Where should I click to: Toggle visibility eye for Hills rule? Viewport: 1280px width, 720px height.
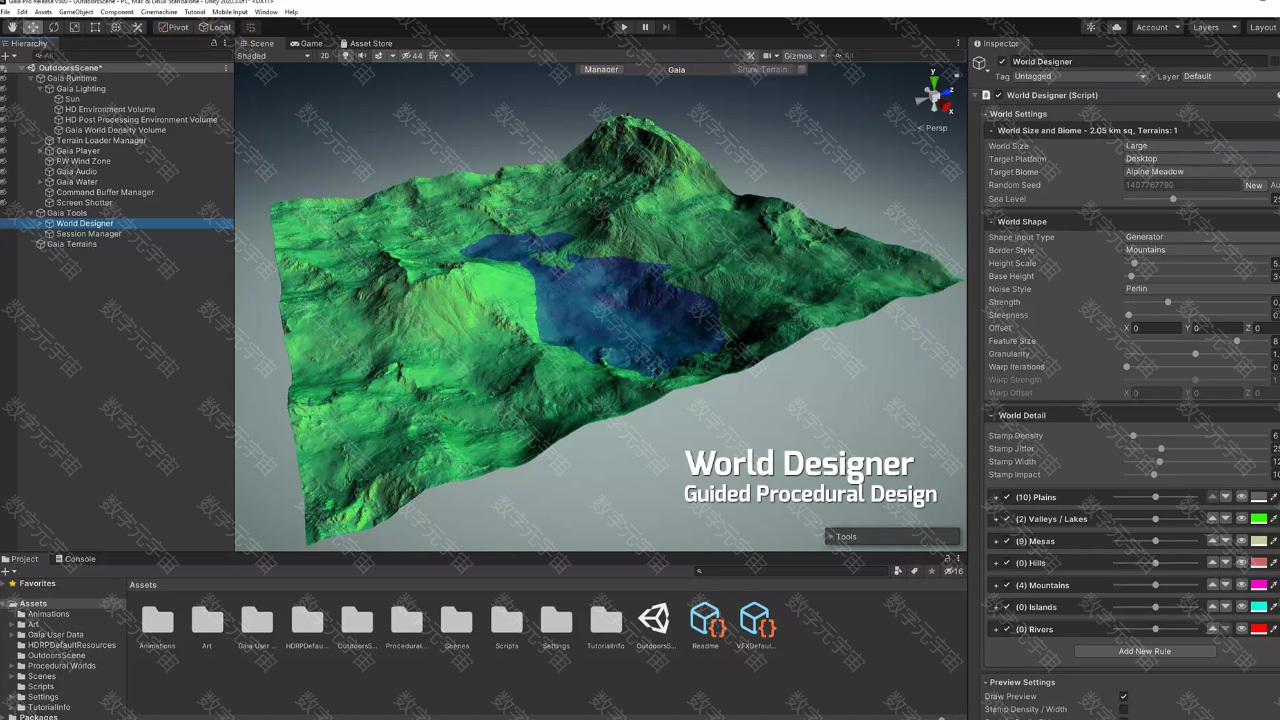(1242, 563)
